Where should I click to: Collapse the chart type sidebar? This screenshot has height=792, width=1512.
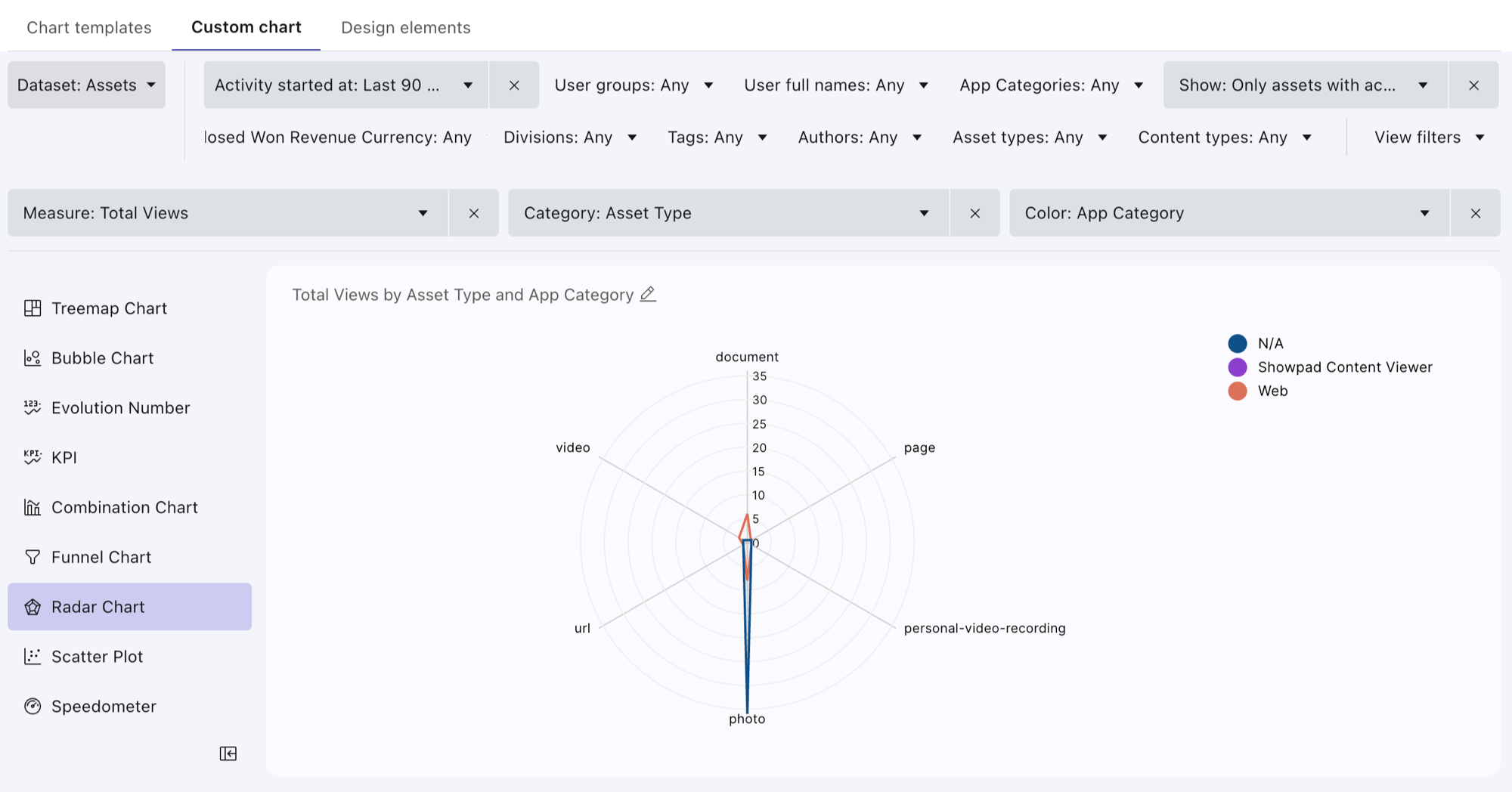[228, 753]
